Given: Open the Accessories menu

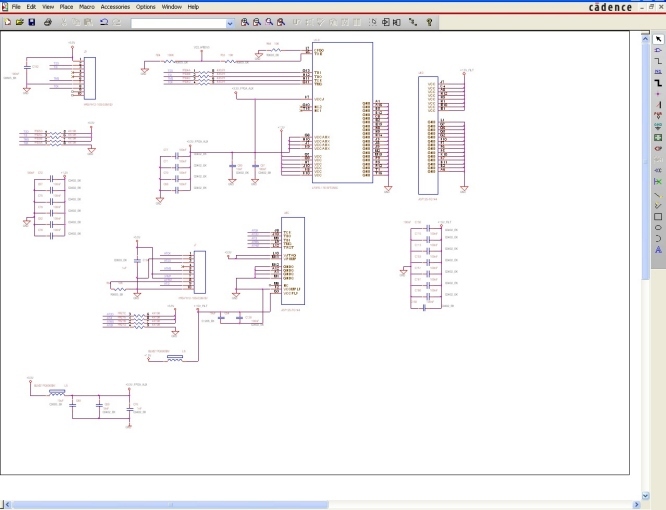Looking at the screenshot, I should click(x=115, y=7).
